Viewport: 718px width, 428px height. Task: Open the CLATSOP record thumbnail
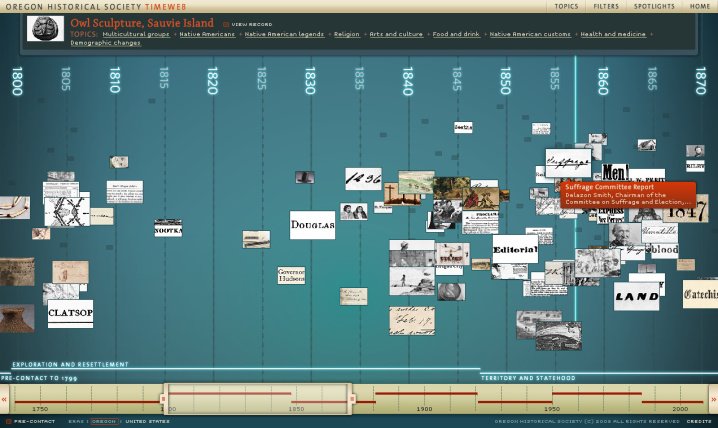click(70, 314)
